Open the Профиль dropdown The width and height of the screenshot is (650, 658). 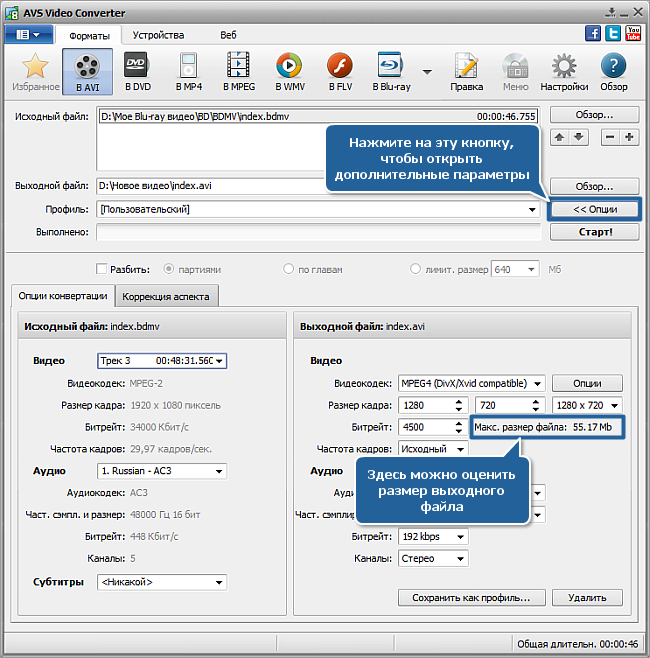[x=318, y=209]
